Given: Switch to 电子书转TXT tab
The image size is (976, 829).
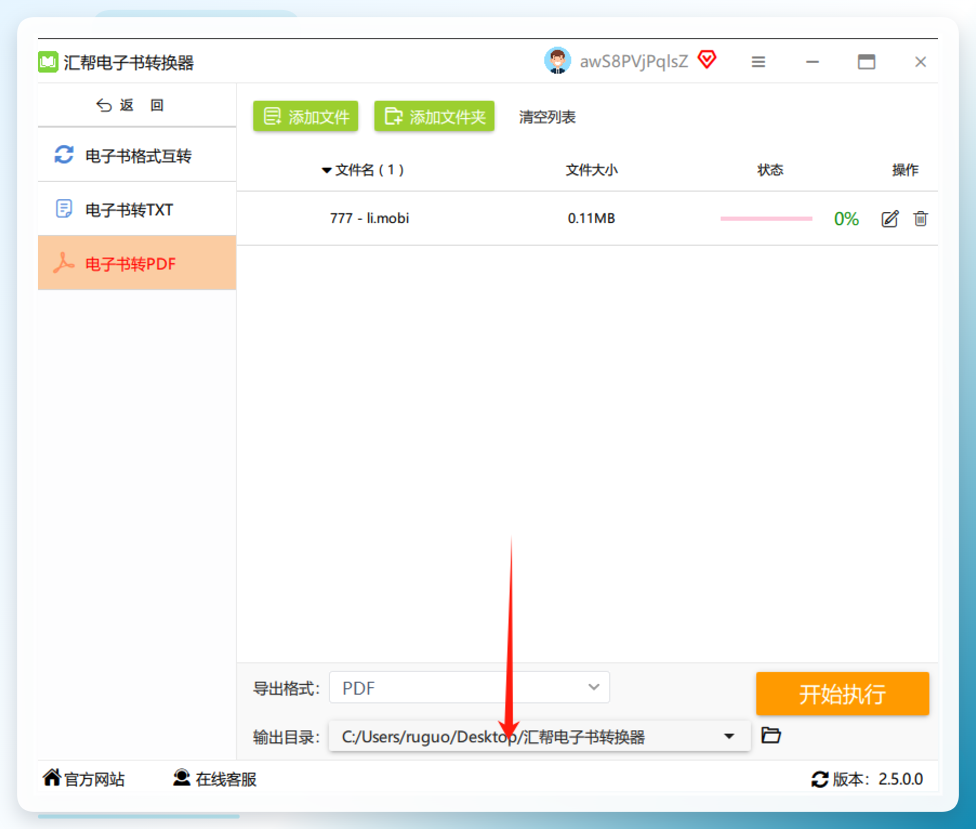Looking at the screenshot, I should [137, 210].
